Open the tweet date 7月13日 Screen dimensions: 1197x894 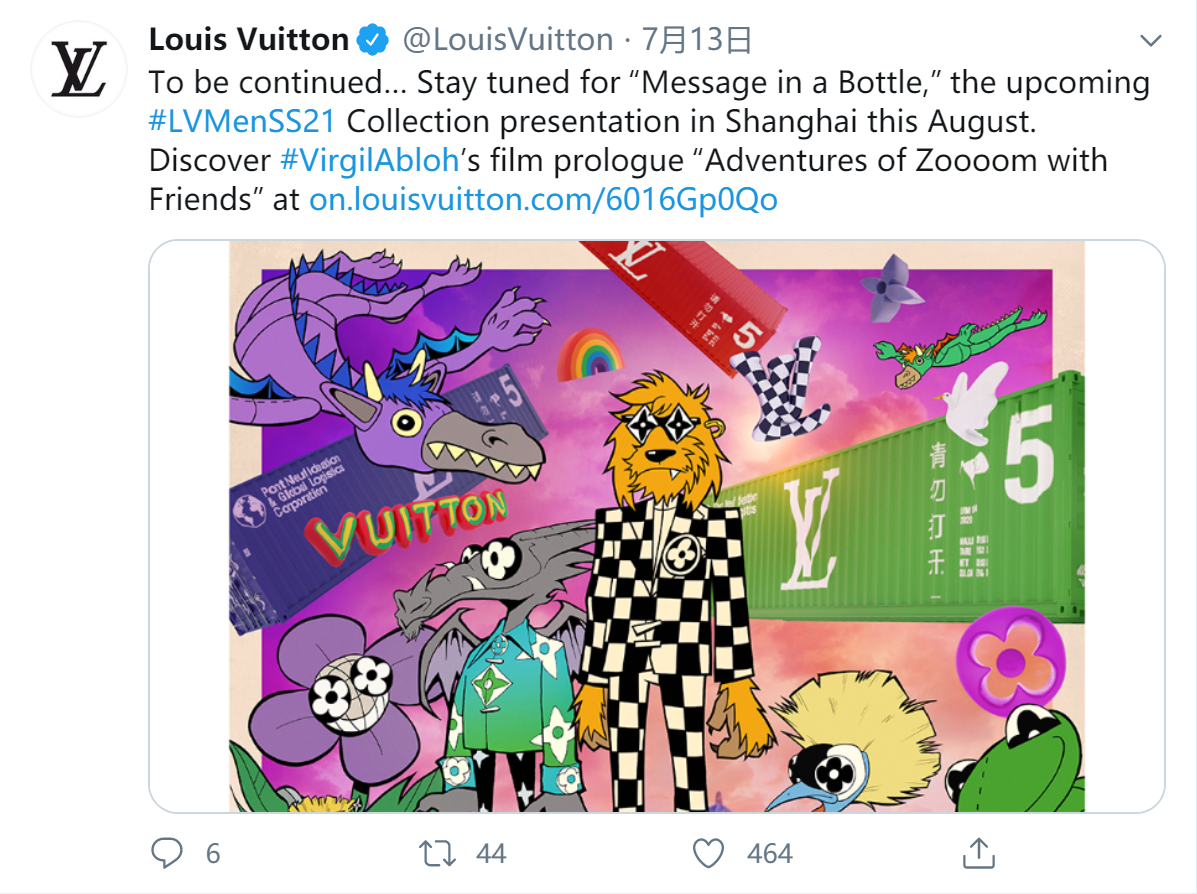tap(696, 40)
